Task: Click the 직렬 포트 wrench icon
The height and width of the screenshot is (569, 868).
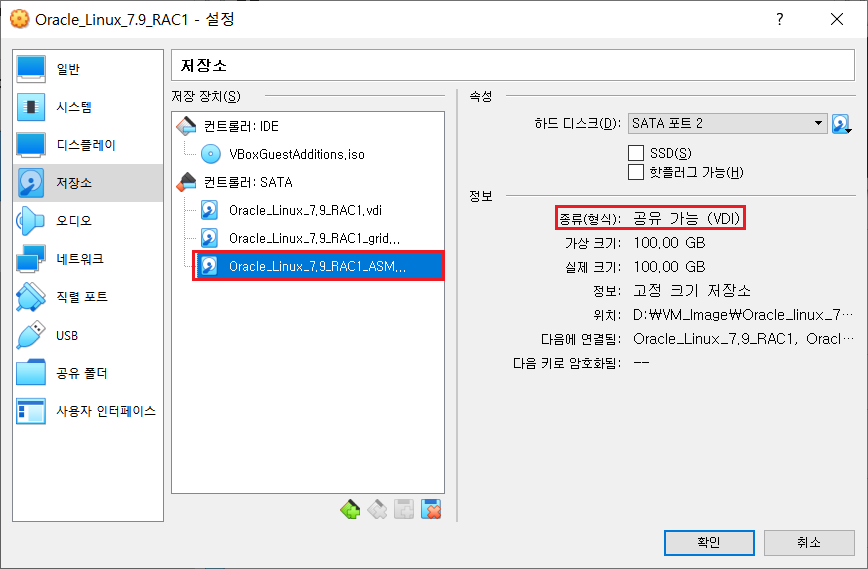Action: pyautogui.click(x=31, y=297)
